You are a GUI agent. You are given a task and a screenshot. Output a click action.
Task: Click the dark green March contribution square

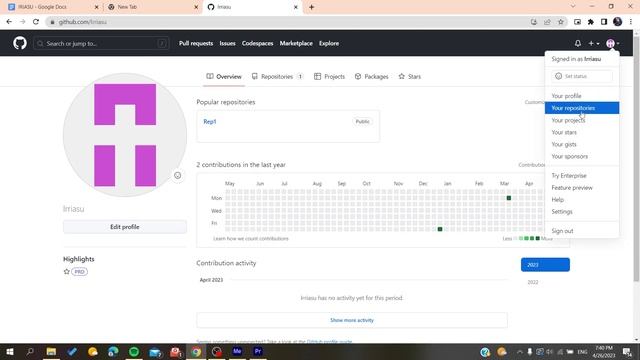(x=509, y=198)
